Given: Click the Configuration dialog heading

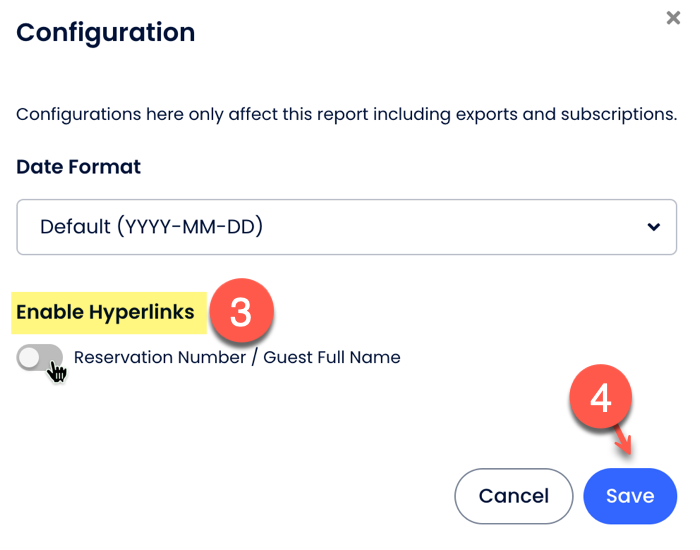Looking at the screenshot, I should pos(105,32).
